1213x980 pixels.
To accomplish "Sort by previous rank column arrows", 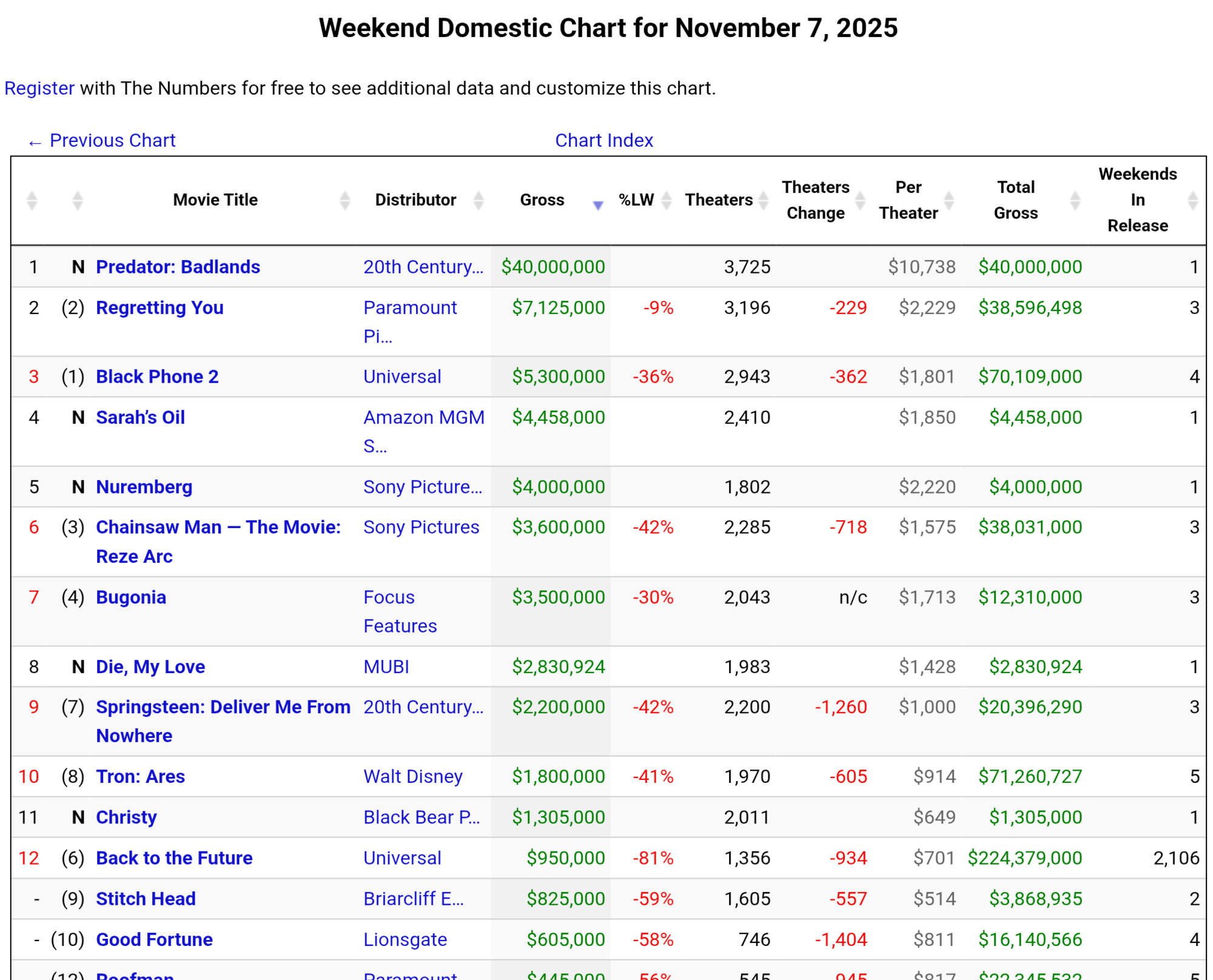I will coord(77,200).
